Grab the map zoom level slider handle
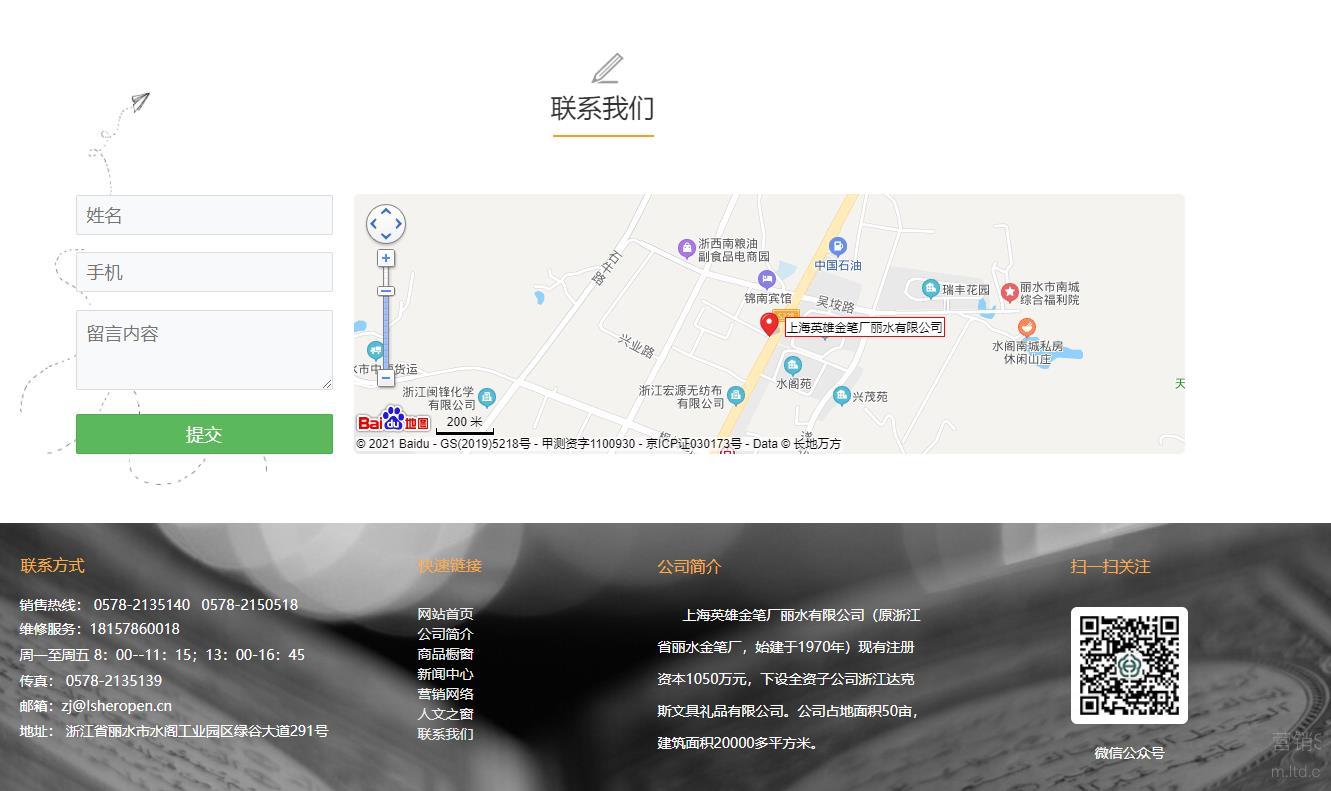The width and height of the screenshot is (1331, 791). pos(386,291)
